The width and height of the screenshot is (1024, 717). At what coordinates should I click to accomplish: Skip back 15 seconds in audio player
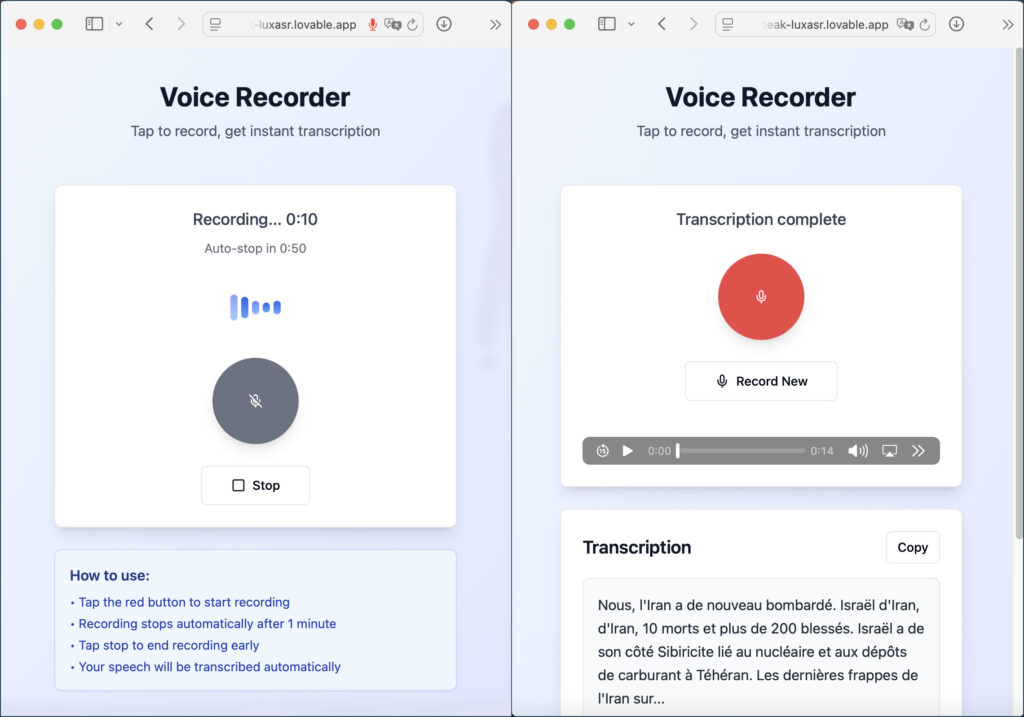coord(602,451)
